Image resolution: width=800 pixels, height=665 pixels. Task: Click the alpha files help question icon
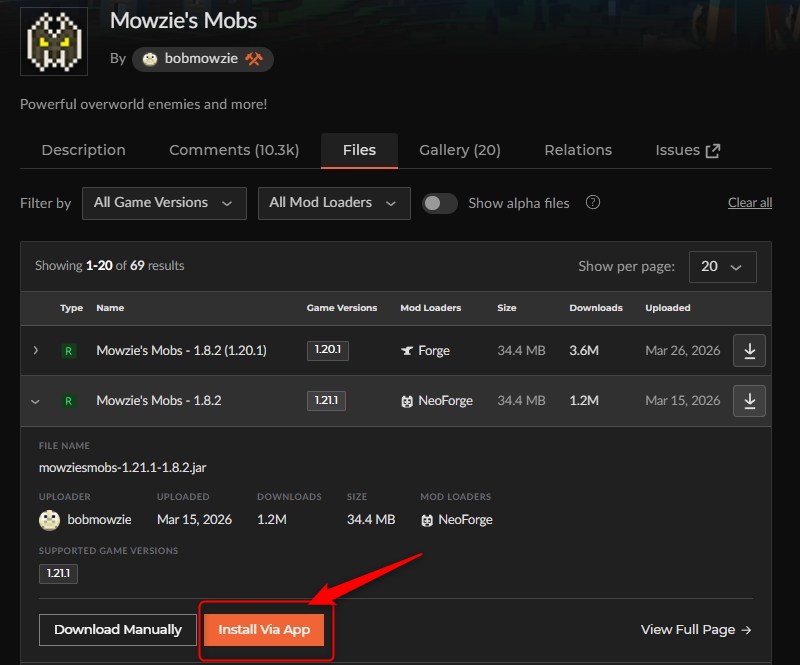tap(592, 203)
